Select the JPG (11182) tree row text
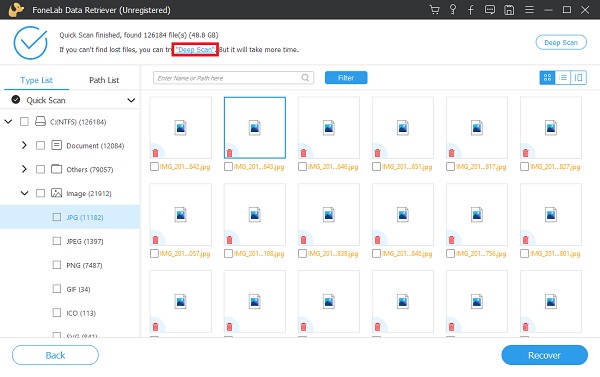This screenshot has width=600, height=377. tap(85, 217)
